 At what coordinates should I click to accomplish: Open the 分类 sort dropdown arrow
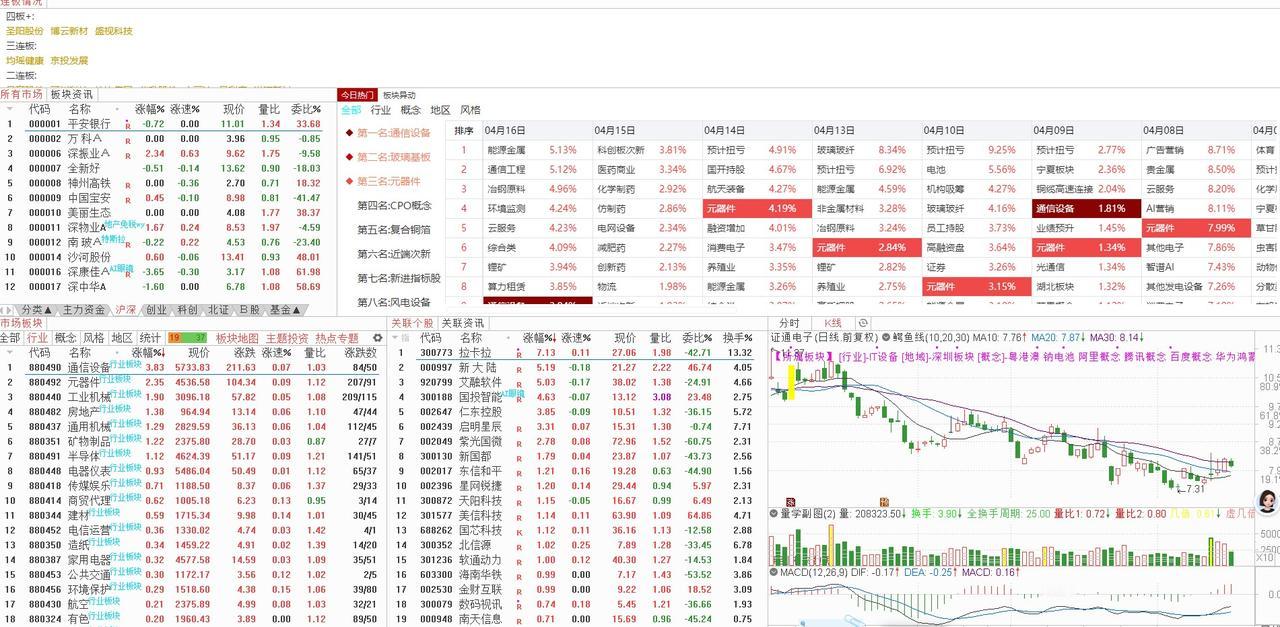coord(47,311)
